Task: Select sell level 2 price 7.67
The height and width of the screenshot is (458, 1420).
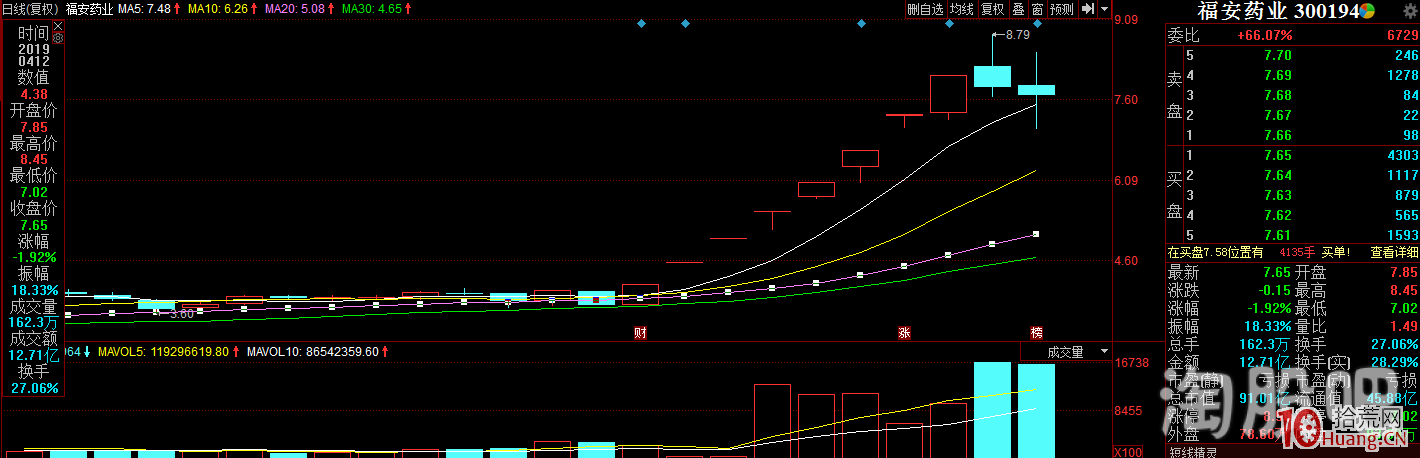Action: point(1278,115)
